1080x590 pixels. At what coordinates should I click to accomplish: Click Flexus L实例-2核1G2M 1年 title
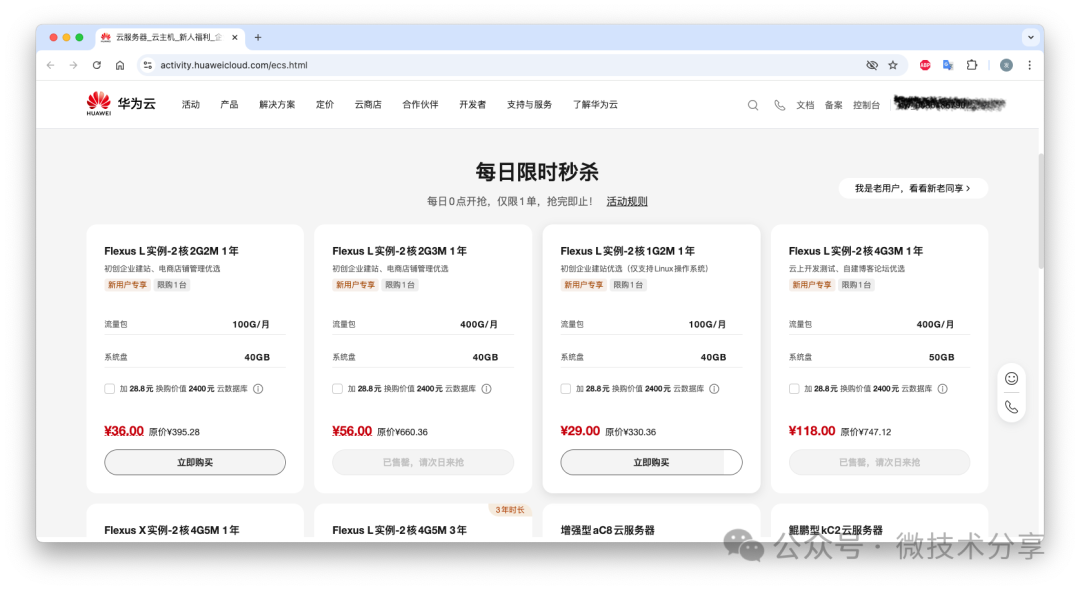(627, 251)
